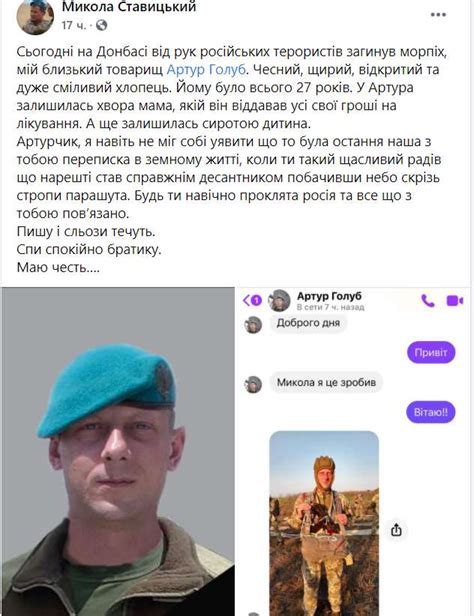Open Микола Ставицький's profile picture

point(35,16)
